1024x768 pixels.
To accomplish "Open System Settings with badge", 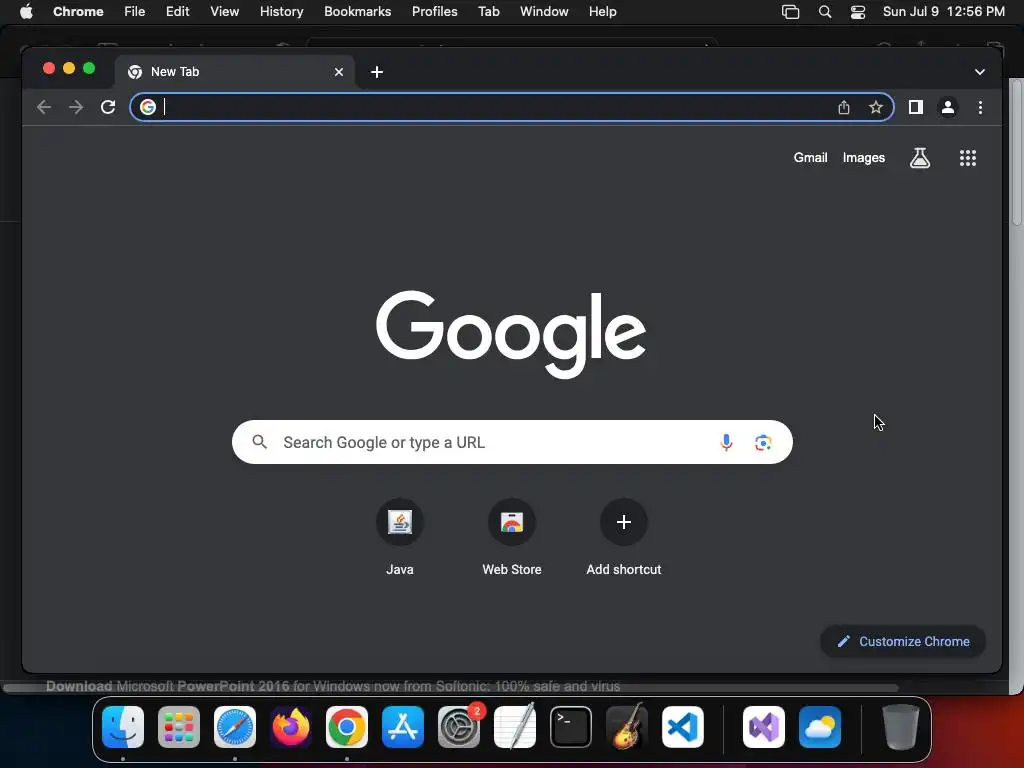I will pos(459,727).
